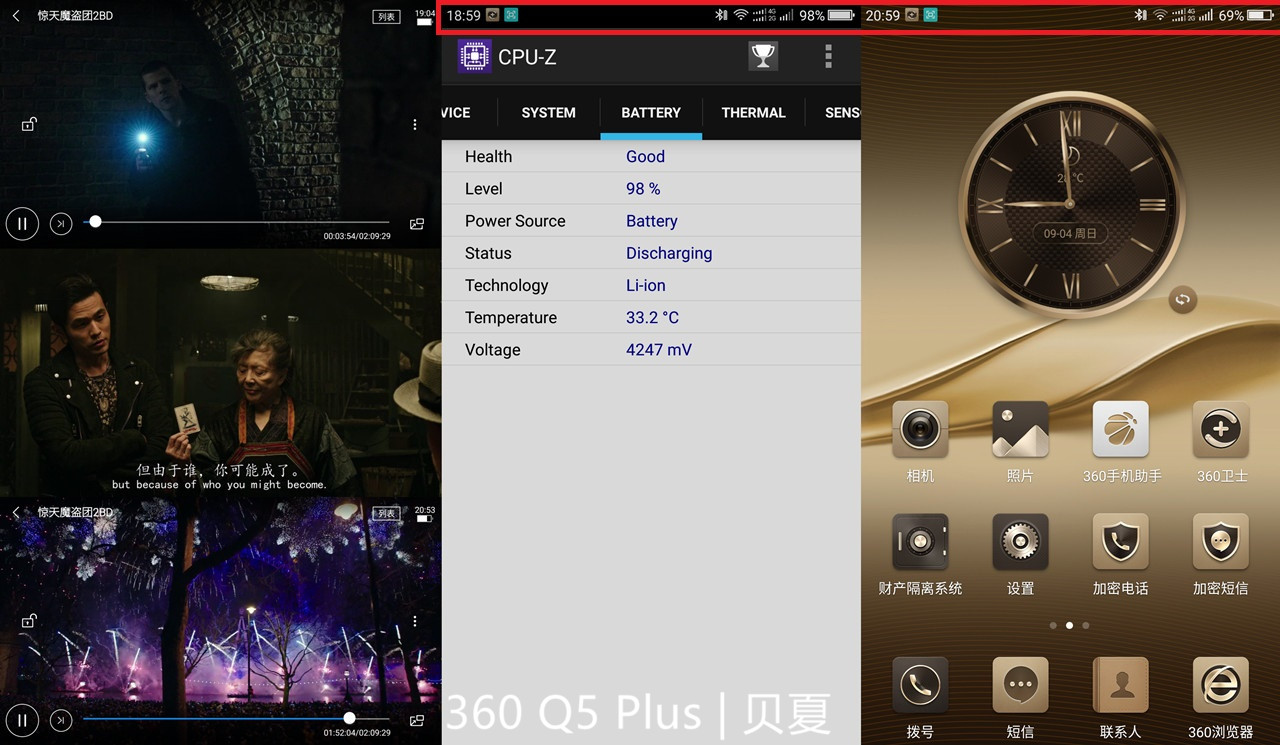The width and height of the screenshot is (1280, 745).
Task: Launch the 加密短信 app
Action: [1221, 542]
